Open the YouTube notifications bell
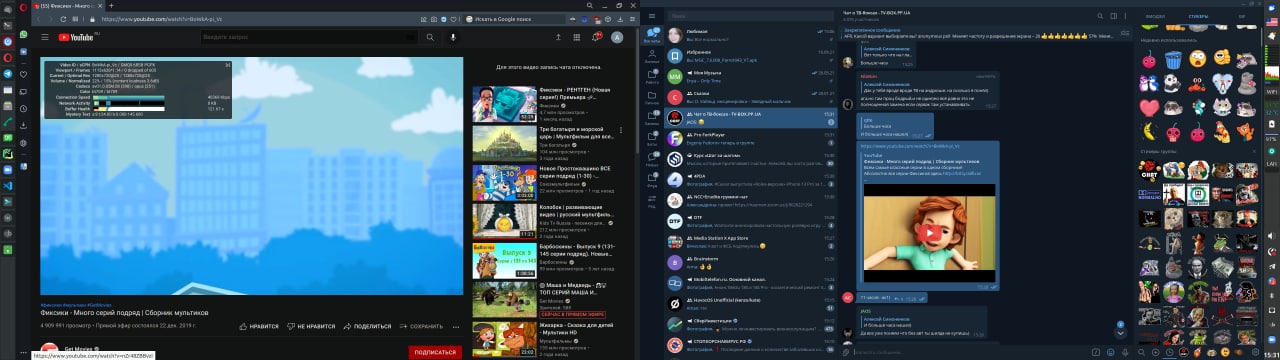Viewport: 1280px width, 360px height. (x=597, y=37)
